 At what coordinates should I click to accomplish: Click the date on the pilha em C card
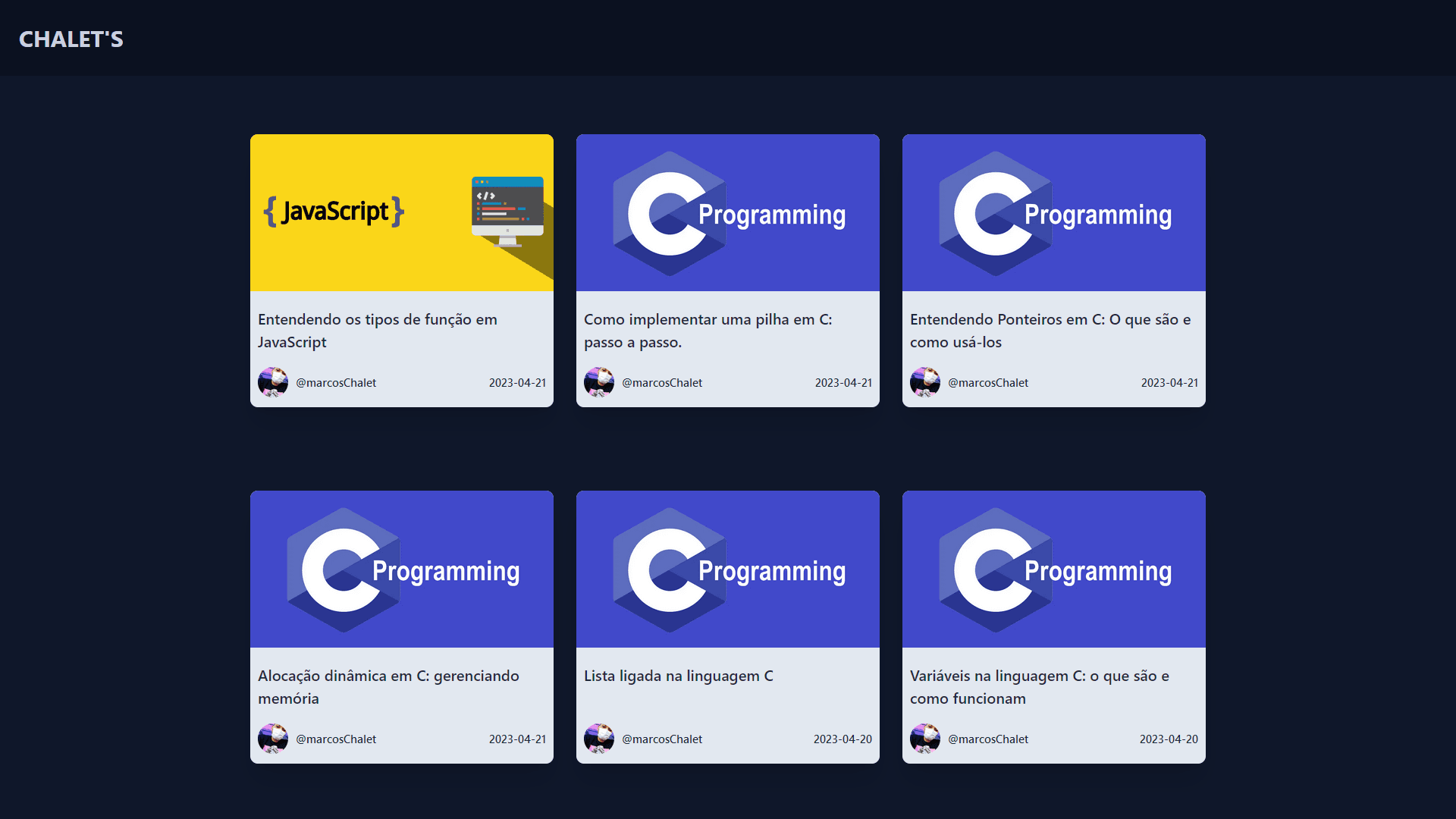point(843,383)
